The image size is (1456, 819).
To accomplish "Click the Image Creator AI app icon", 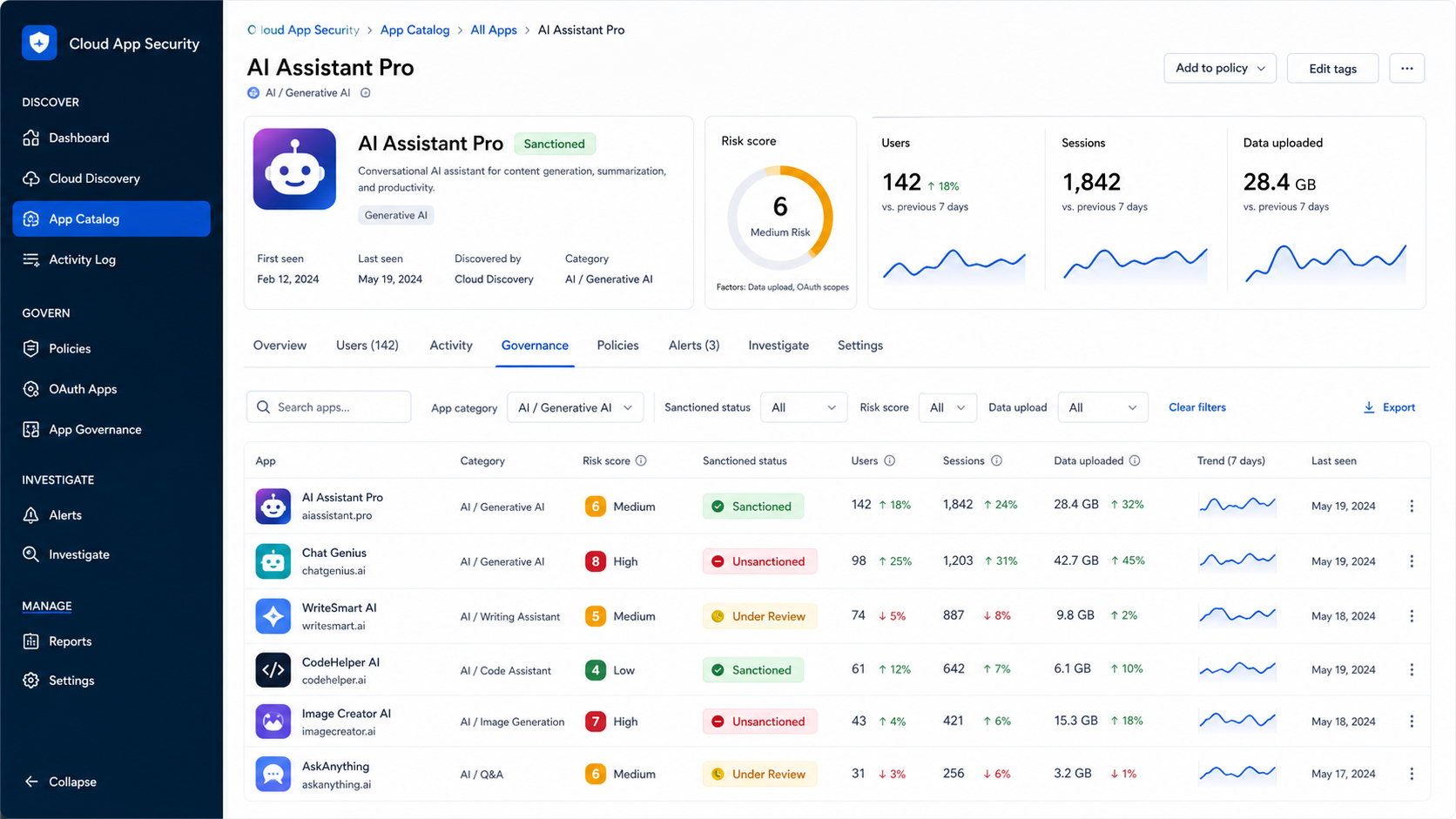I will pyautogui.click(x=273, y=722).
